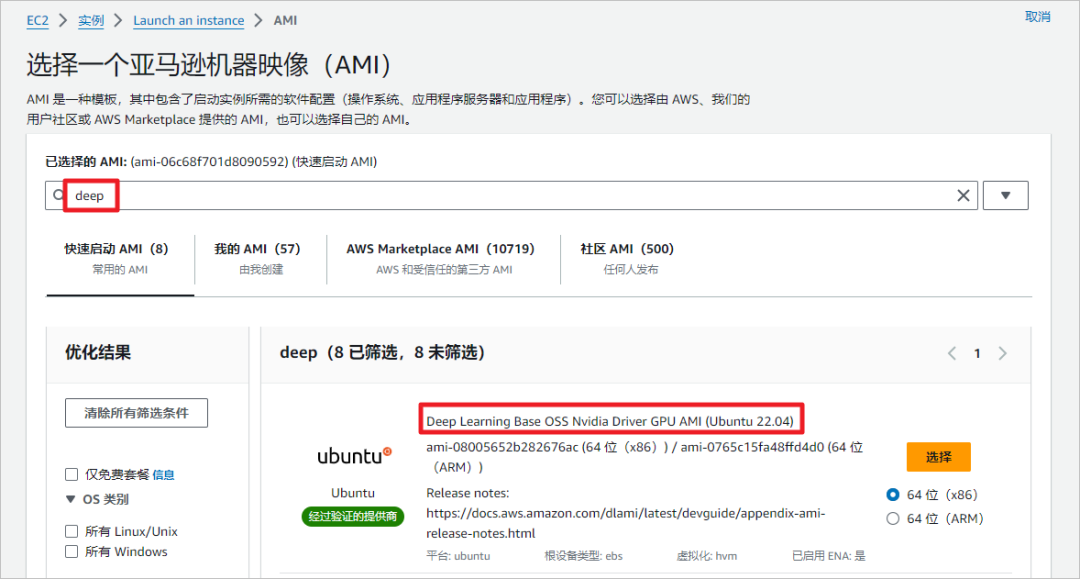1080x579 pixels.
Task: Enable the 仅免费套餐 checkbox
Action: (71, 474)
